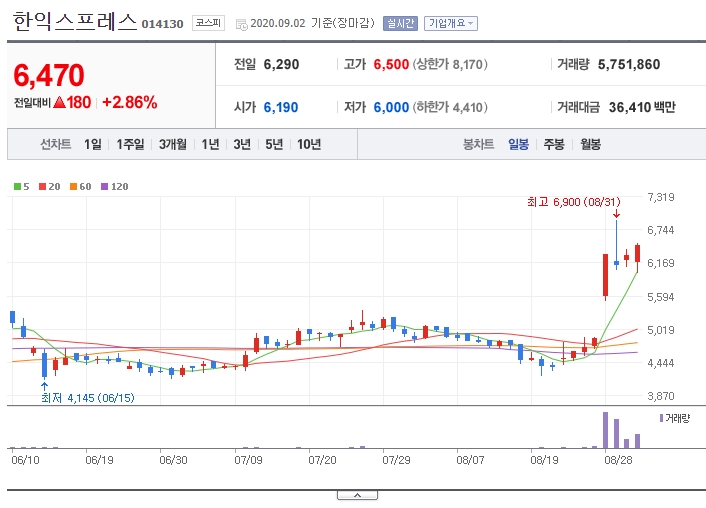This screenshot has height=508, width=706.
Task: Click the calendar clock icon beside the date
Action: pyautogui.click(x=241, y=24)
